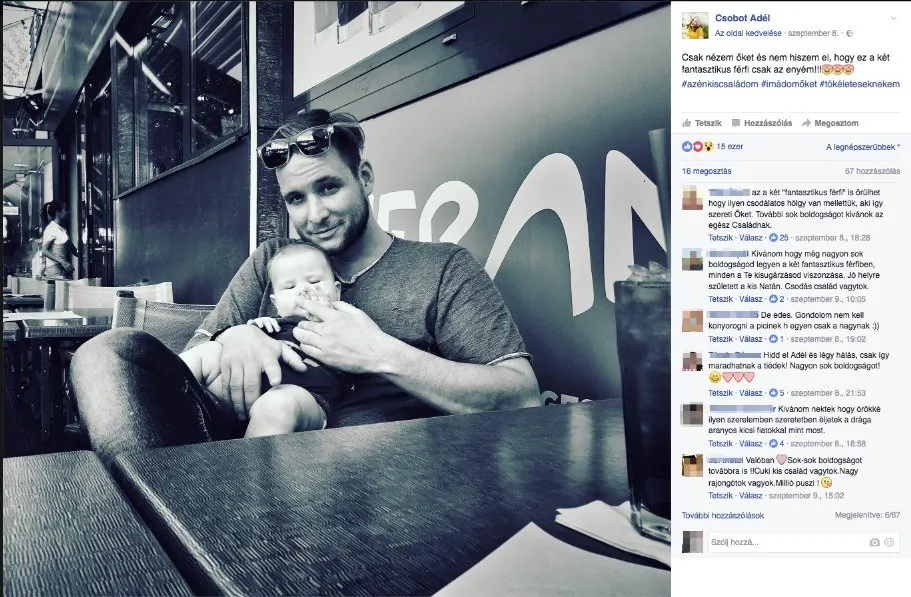View the 16 megosztás shares

[706, 171]
